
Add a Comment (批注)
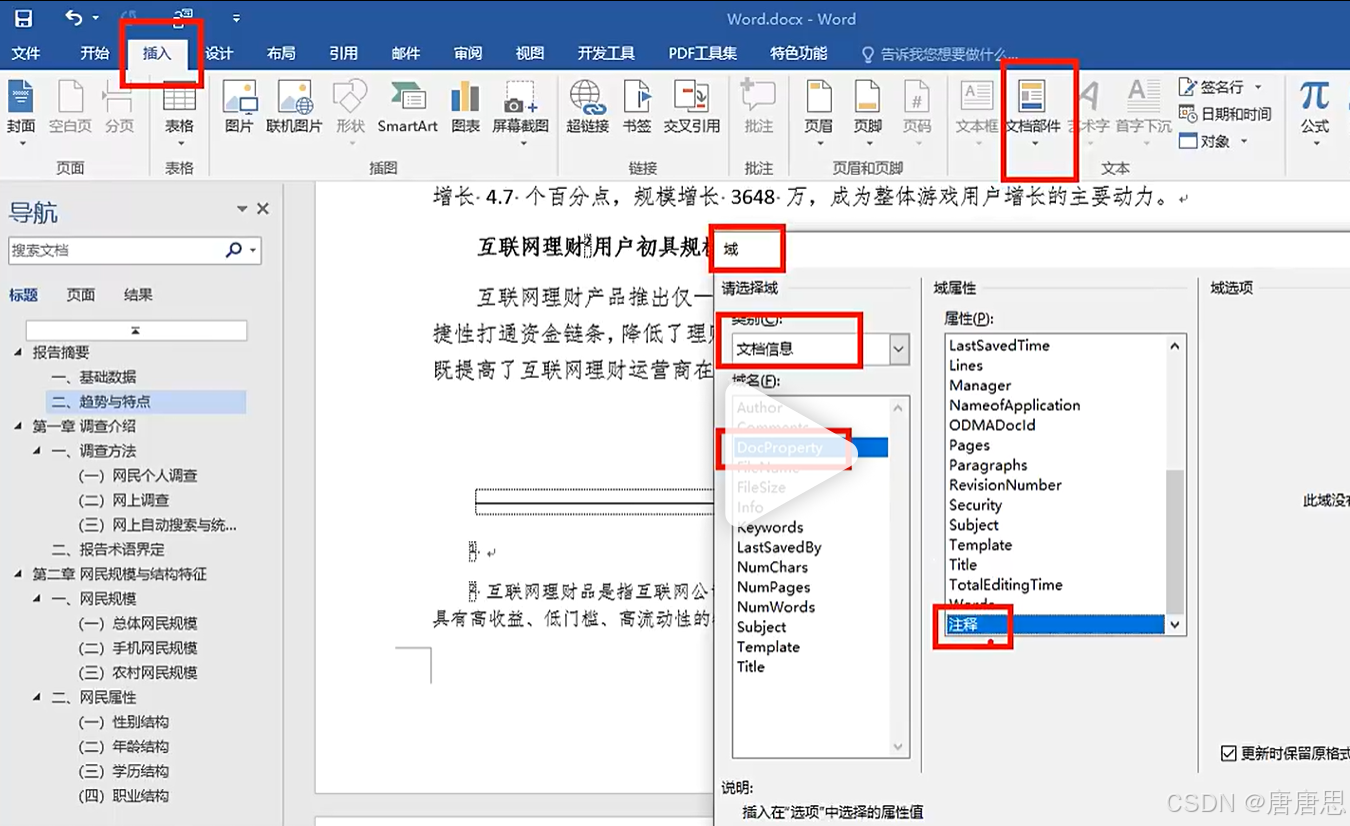(759, 108)
